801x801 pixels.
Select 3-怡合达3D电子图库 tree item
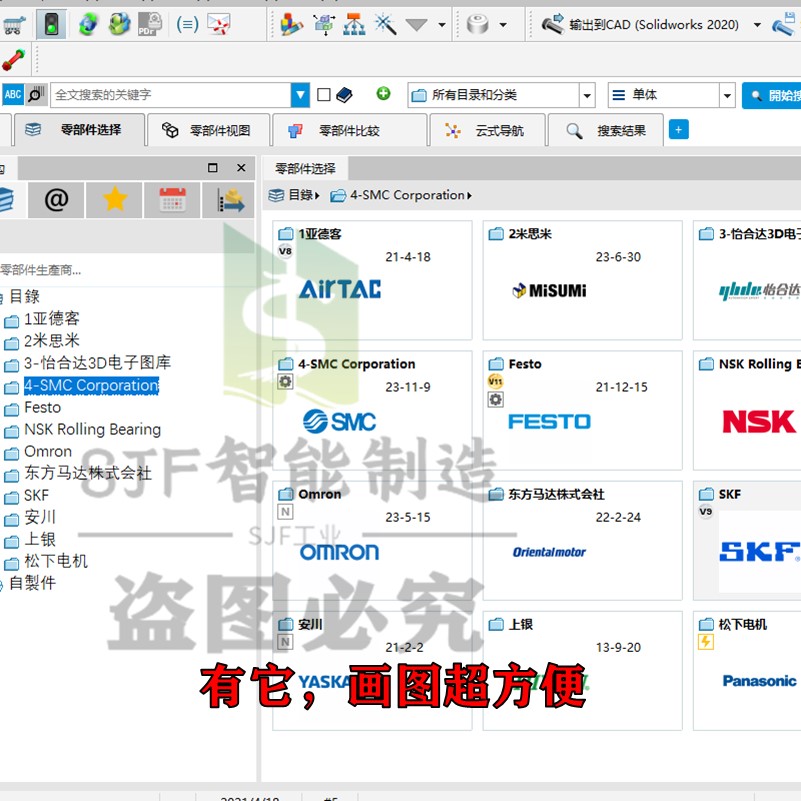(x=97, y=363)
